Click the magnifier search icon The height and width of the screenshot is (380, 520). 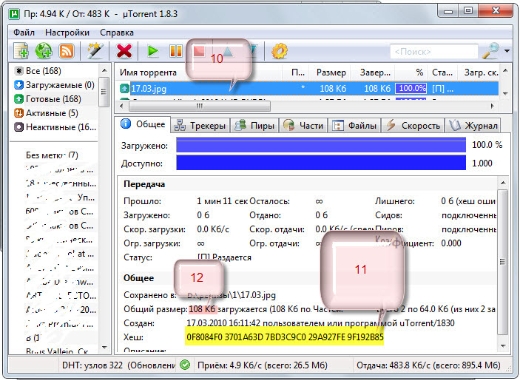pos(491,51)
